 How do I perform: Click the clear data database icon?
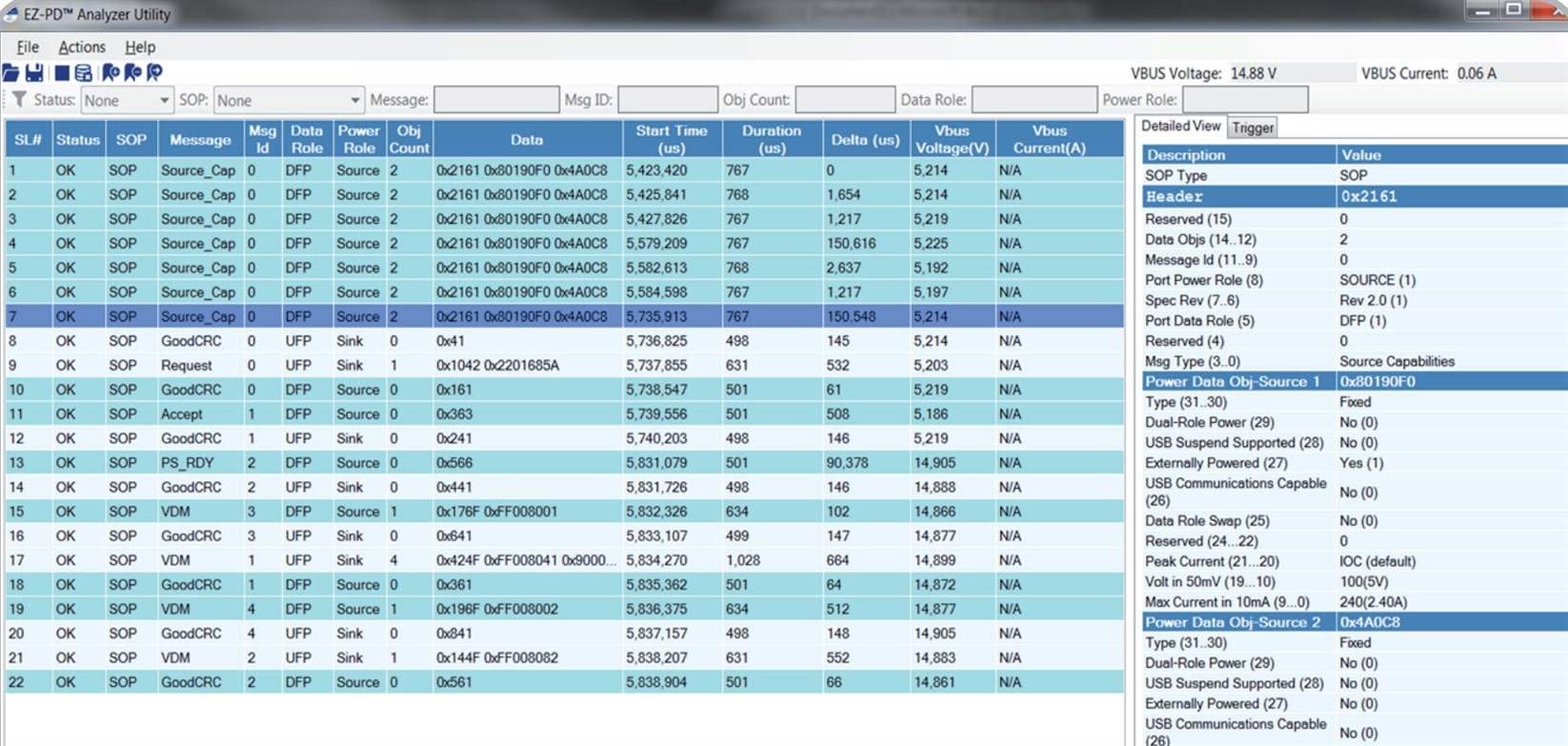(x=84, y=72)
